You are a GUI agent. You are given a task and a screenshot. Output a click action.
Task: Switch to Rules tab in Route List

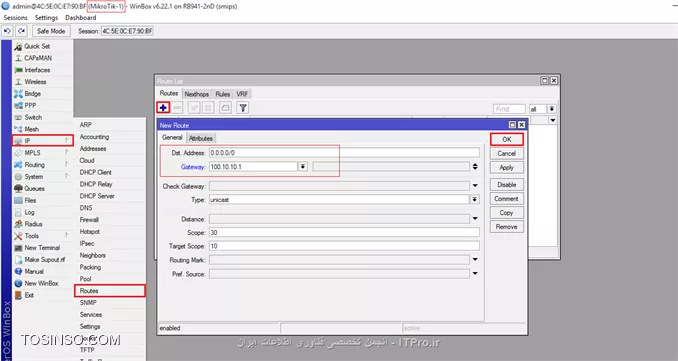223,94
